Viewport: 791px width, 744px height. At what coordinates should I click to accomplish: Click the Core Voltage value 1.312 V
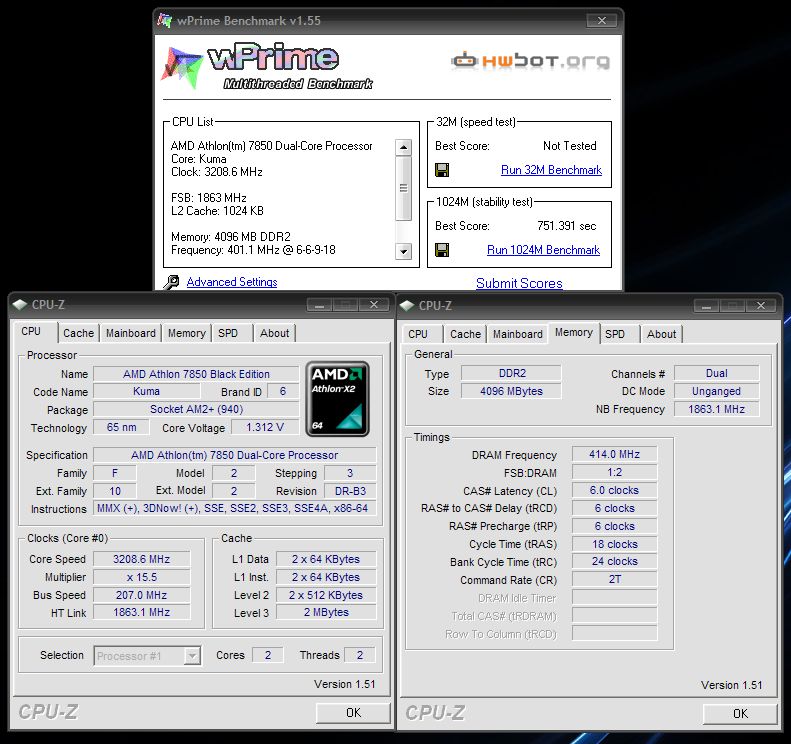click(265, 427)
